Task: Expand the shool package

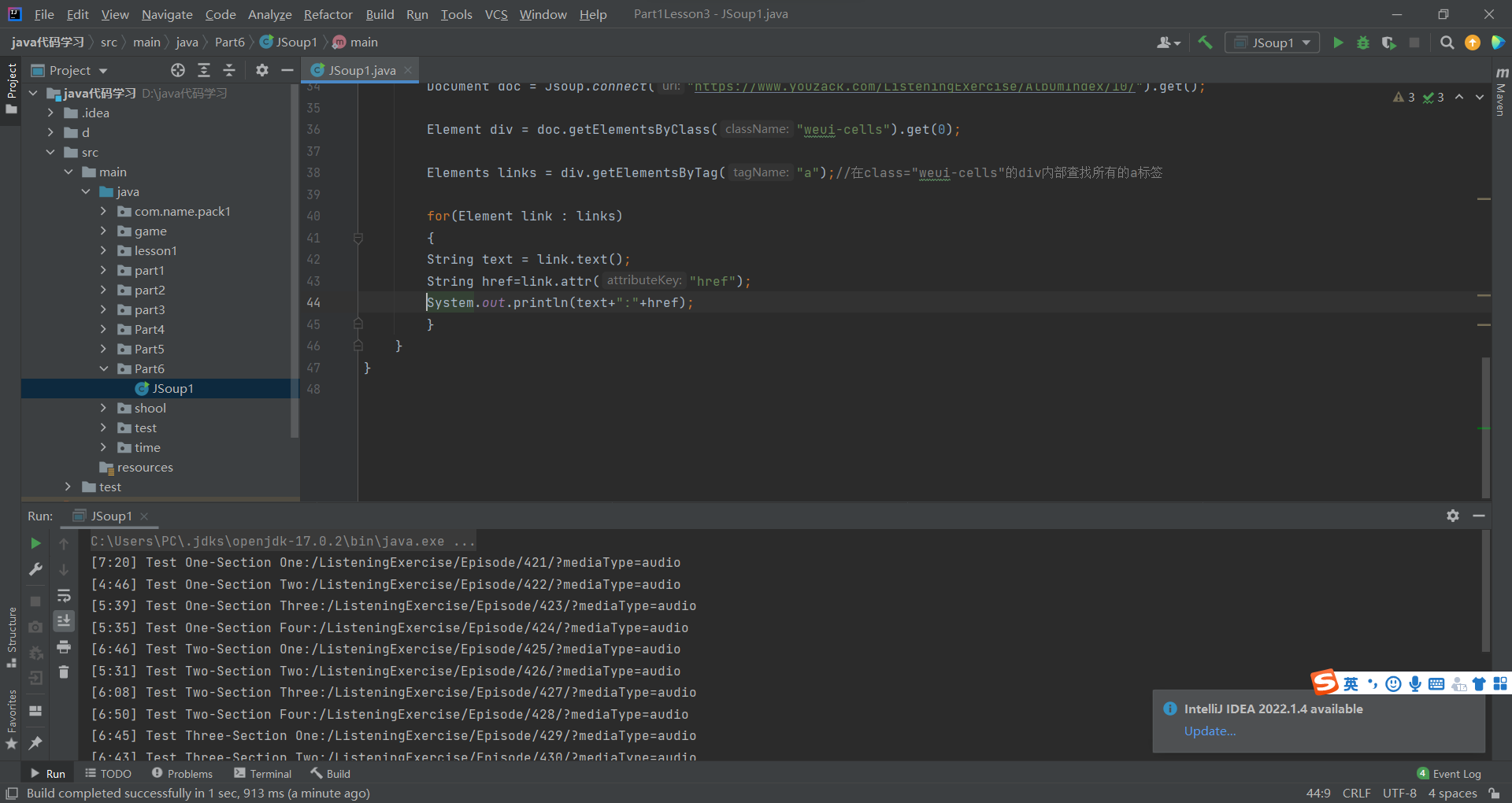Action: point(104,408)
